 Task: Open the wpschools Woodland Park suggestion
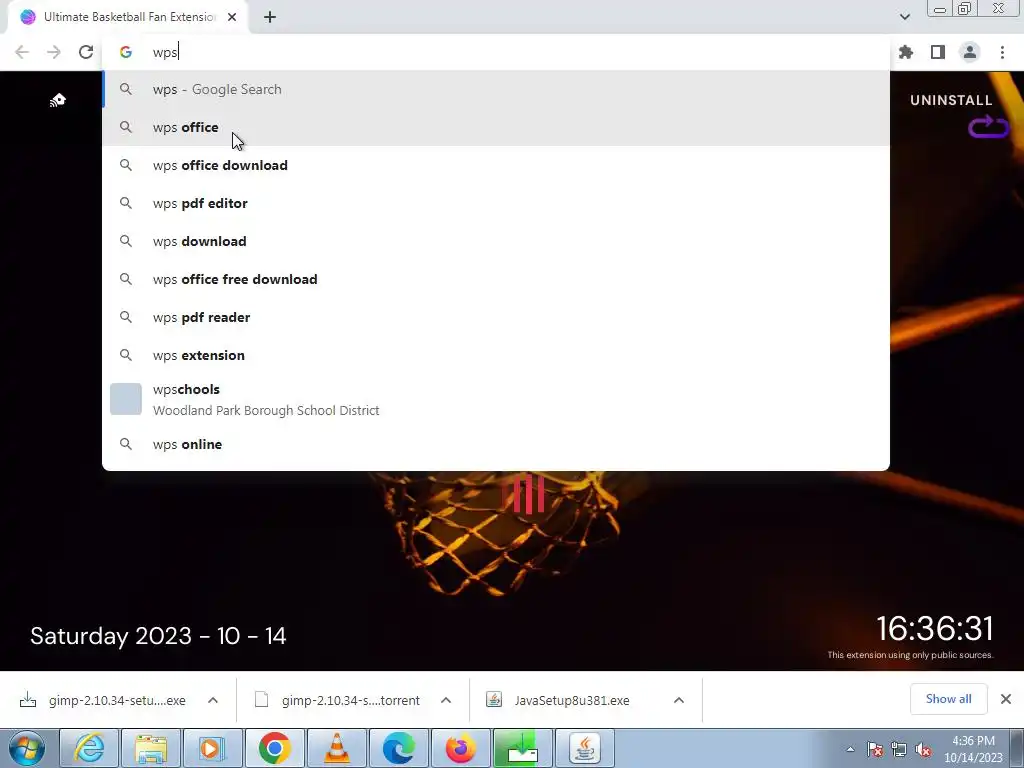pos(496,400)
